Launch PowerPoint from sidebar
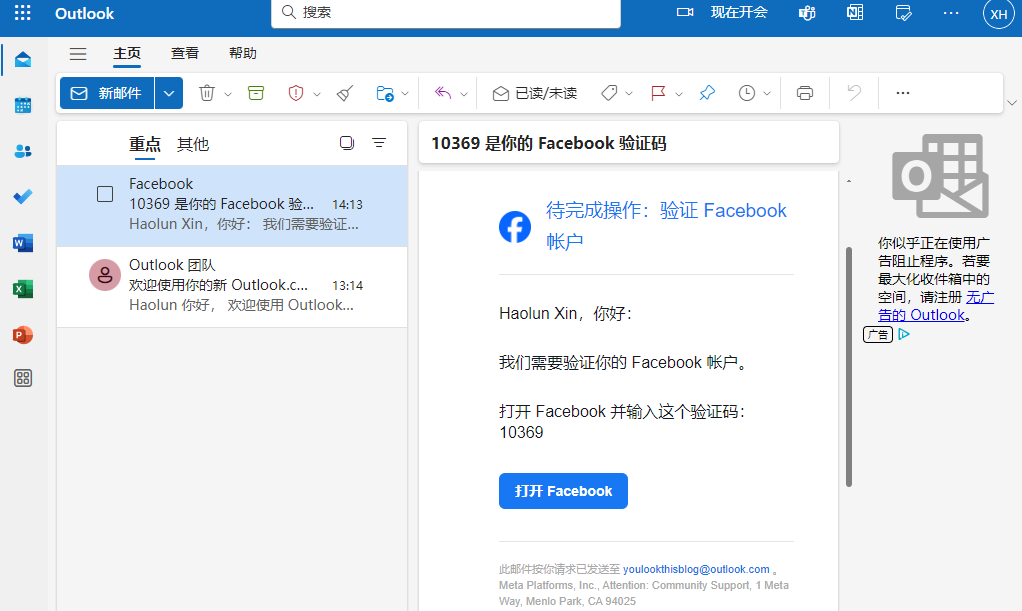 23,335
